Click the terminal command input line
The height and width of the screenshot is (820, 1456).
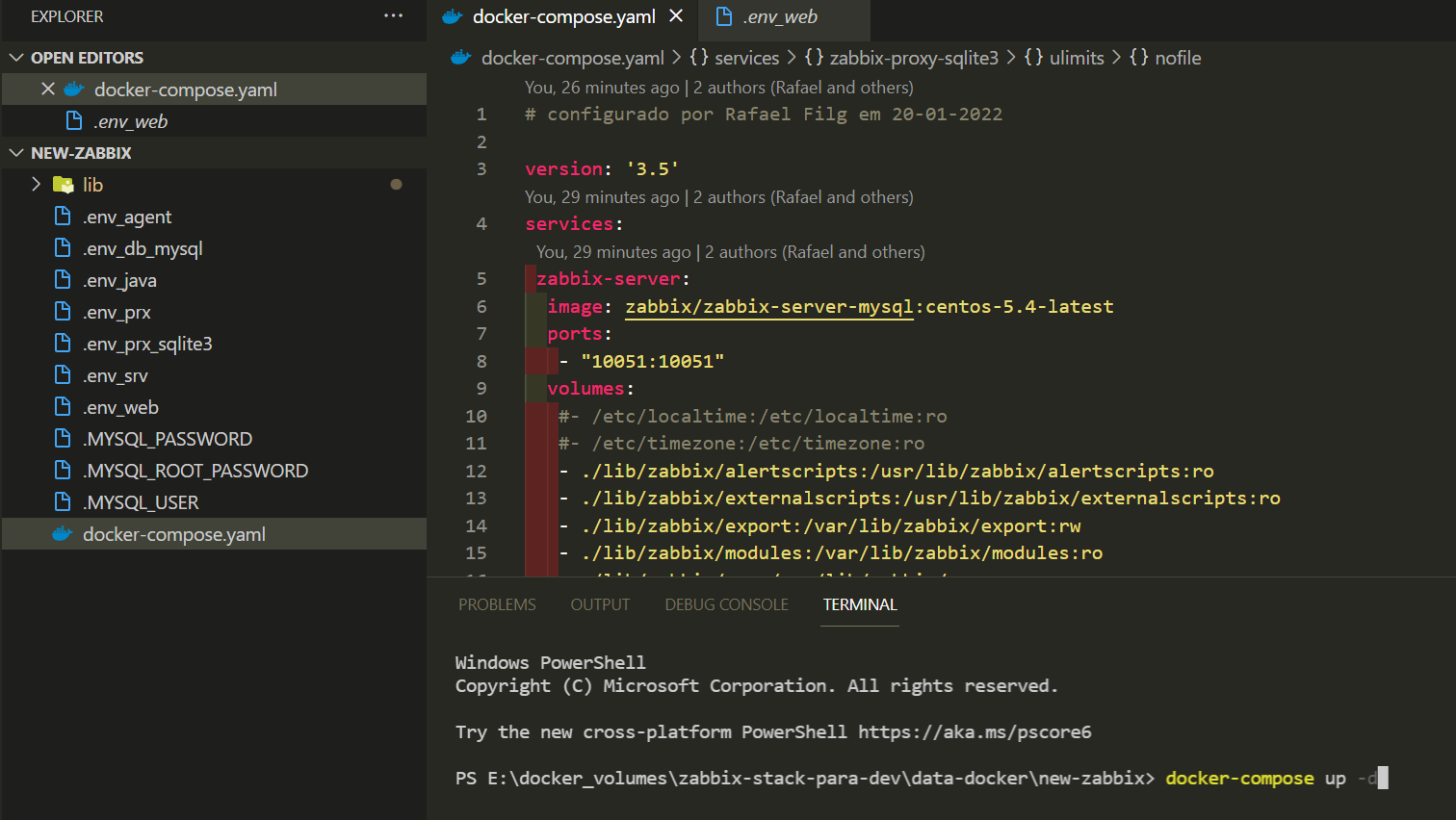922,778
